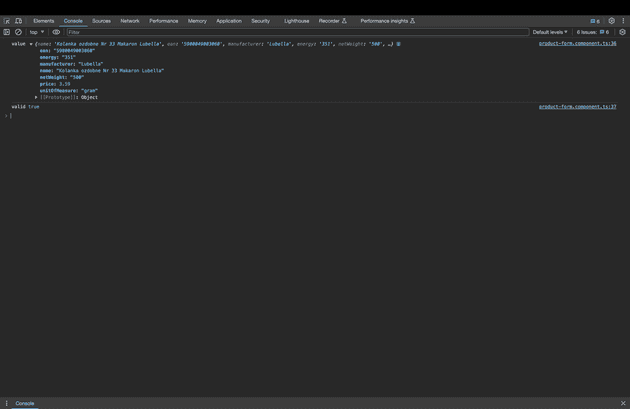
Task: Click the 6 Issues link in console toolbar
Action: pyautogui.click(x=593, y=32)
